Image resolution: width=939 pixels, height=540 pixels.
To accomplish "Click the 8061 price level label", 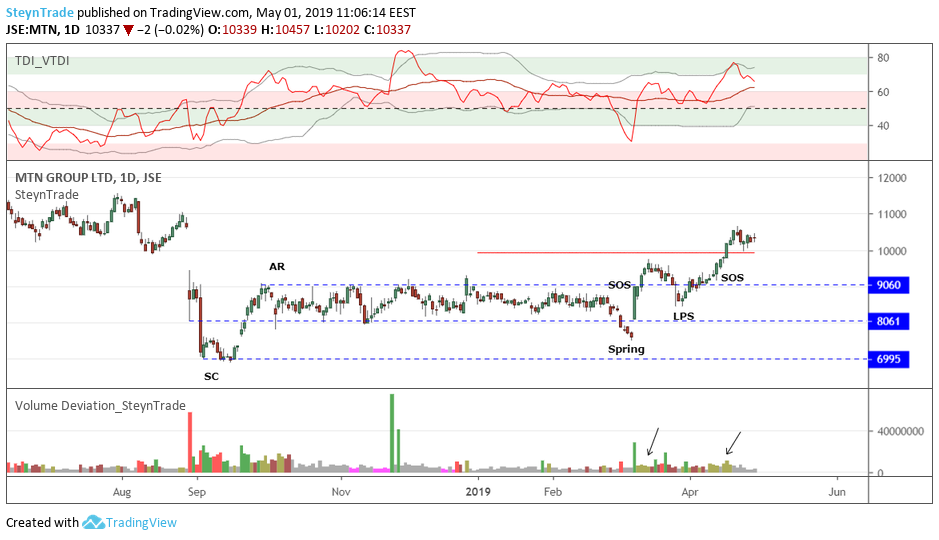I will (x=889, y=321).
